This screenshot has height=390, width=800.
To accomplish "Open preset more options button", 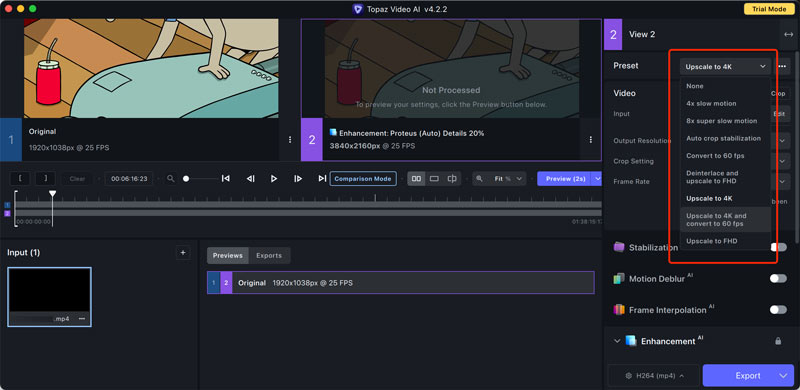I will 782,66.
